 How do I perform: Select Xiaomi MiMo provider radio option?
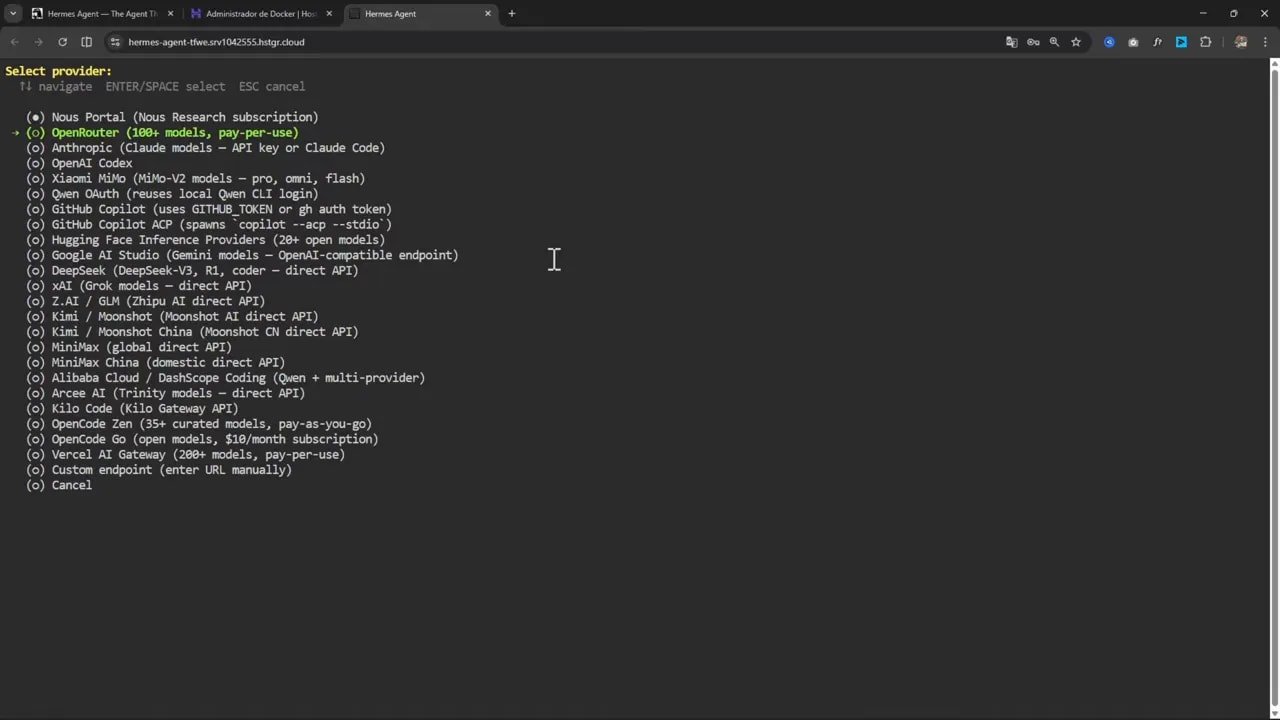pyautogui.click(x=195, y=179)
